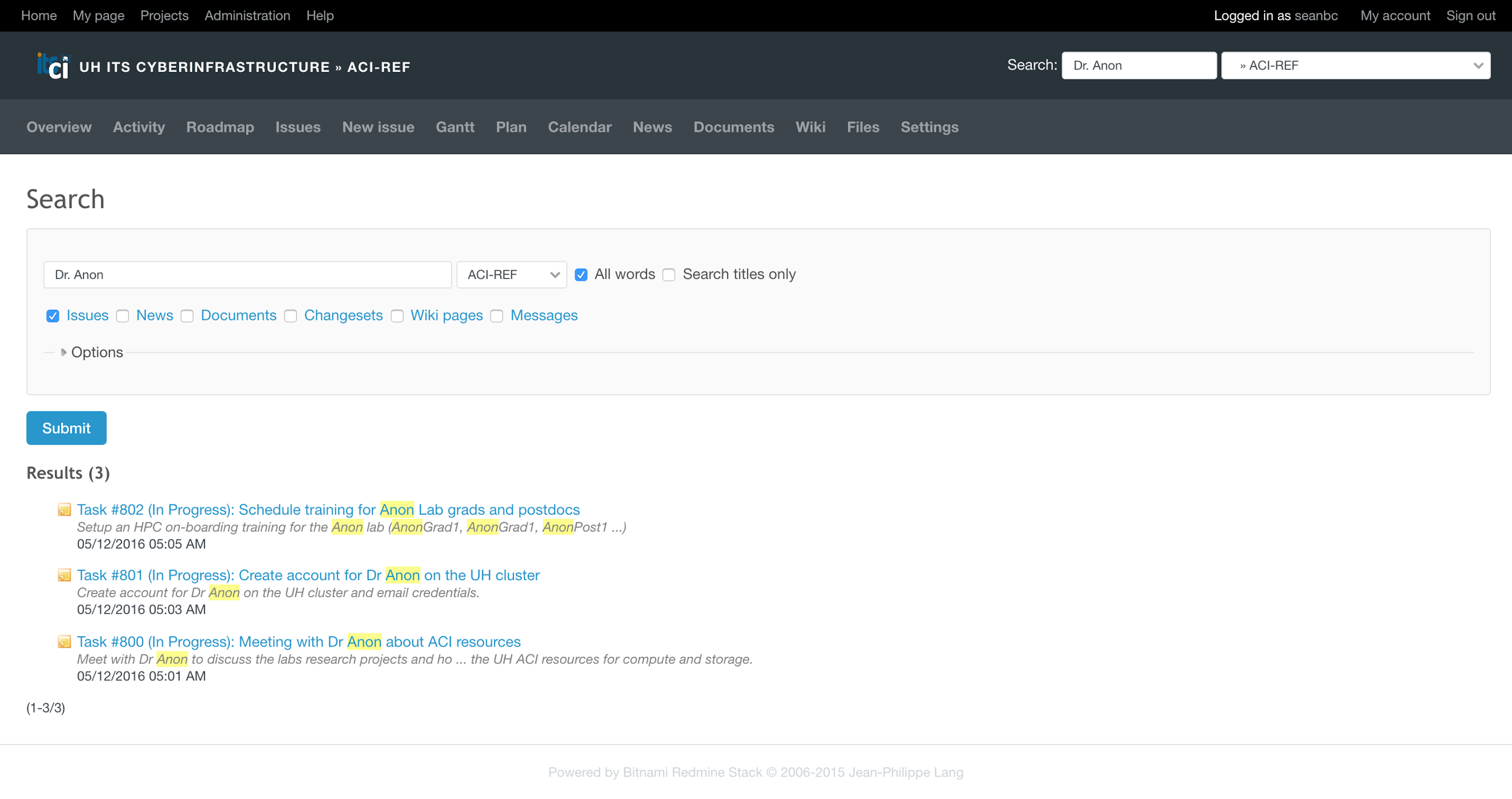Open the seanbc user profile link

pyautogui.click(x=1316, y=16)
